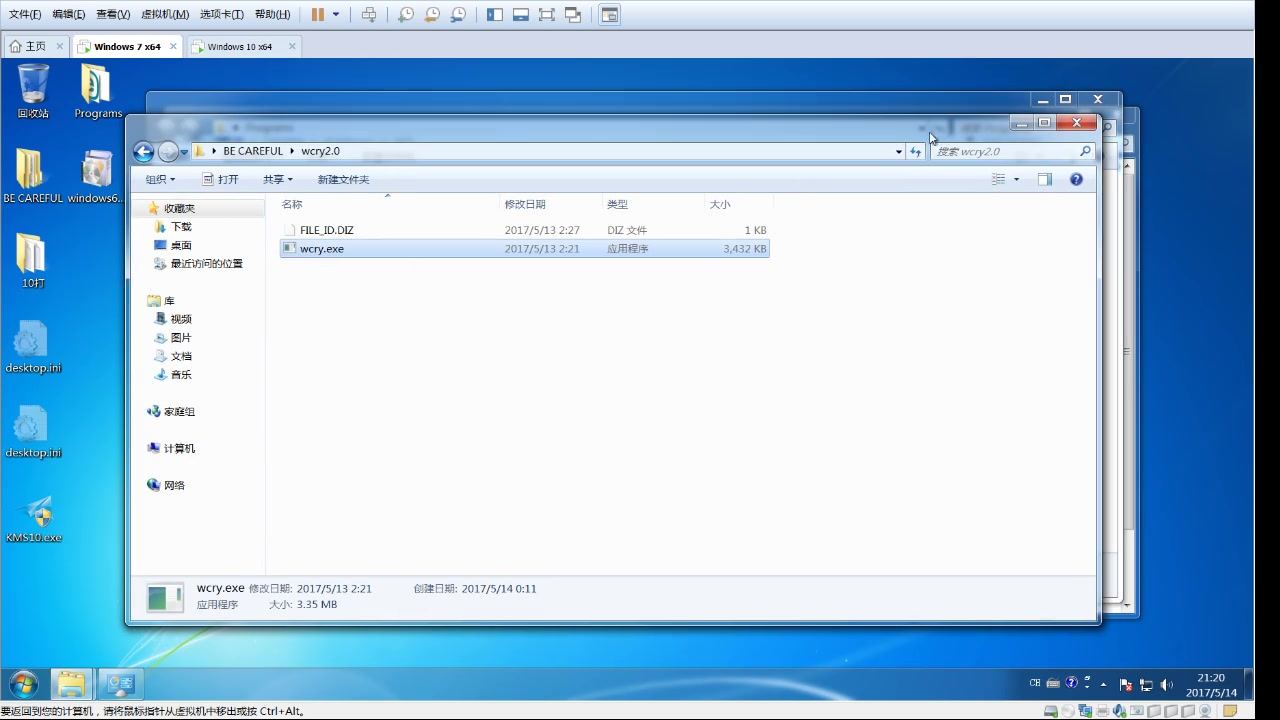Toggle the VMware library sidebar
This screenshot has height=720, width=1280.
coord(495,15)
